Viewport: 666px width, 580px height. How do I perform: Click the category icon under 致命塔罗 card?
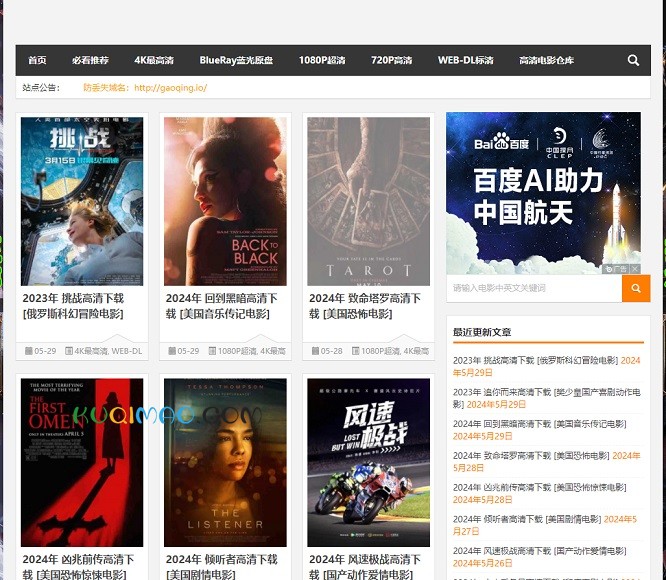click(356, 351)
